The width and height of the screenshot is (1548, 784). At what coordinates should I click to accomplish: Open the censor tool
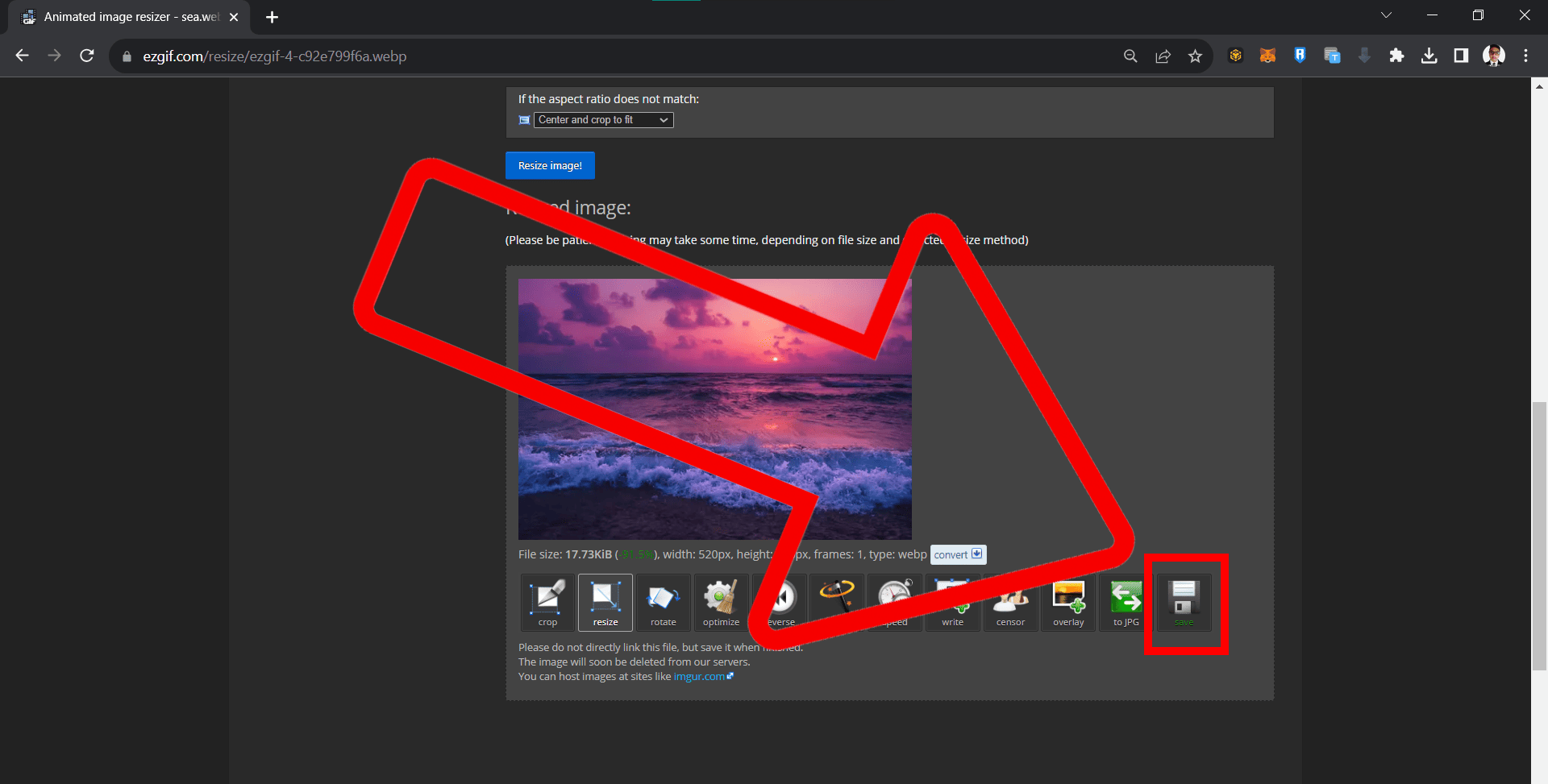pos(1009,603)
